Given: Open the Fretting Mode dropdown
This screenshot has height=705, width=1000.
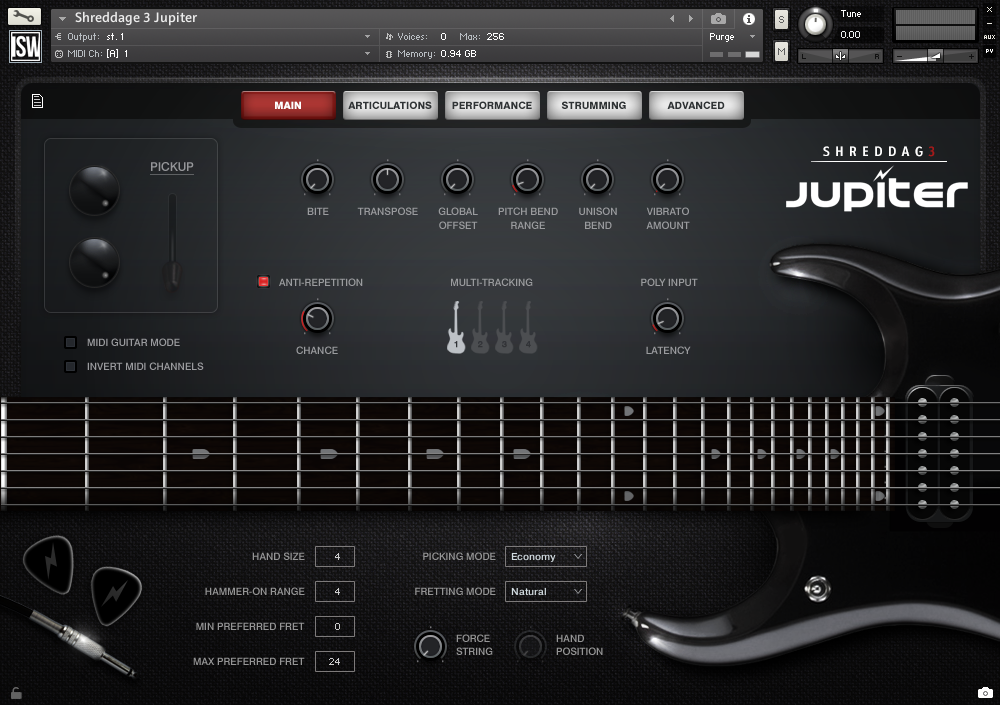Looking at the screenshot, I should click(545, 591).
